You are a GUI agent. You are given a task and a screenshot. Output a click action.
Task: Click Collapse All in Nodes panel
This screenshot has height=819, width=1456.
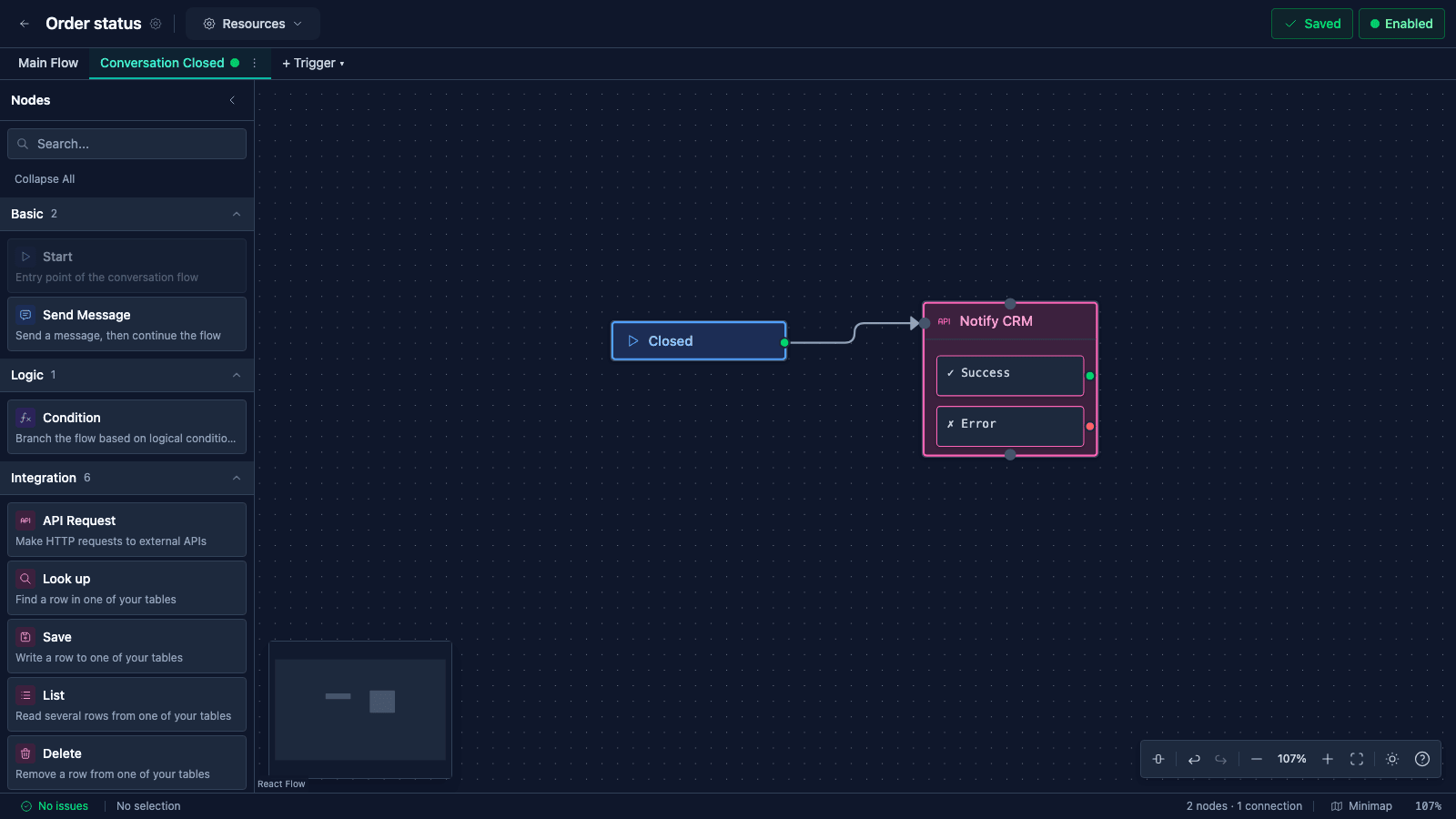[x=45, y=179]
